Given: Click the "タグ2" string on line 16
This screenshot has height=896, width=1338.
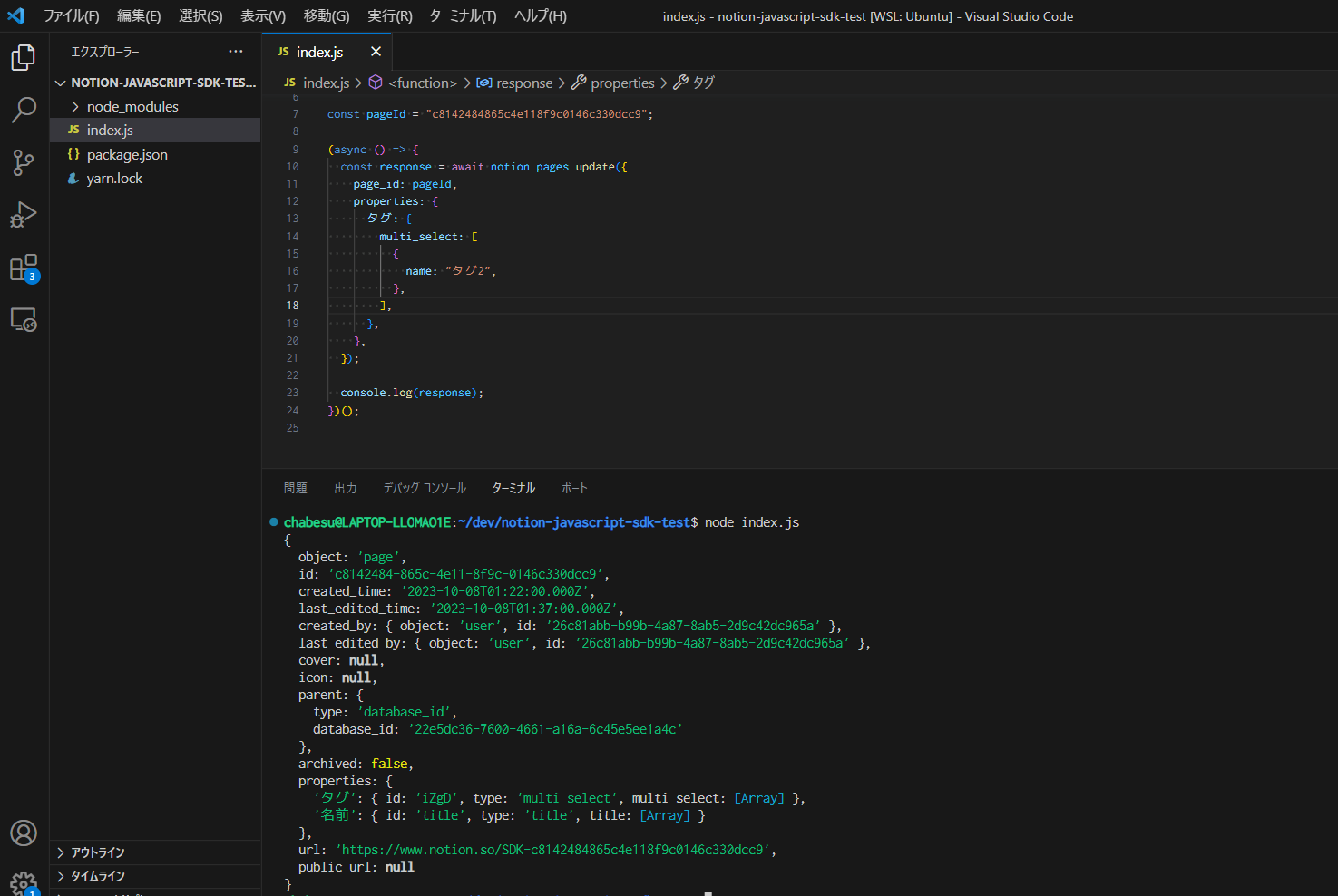Looking at the screenshot, I should tap(468, 271).
